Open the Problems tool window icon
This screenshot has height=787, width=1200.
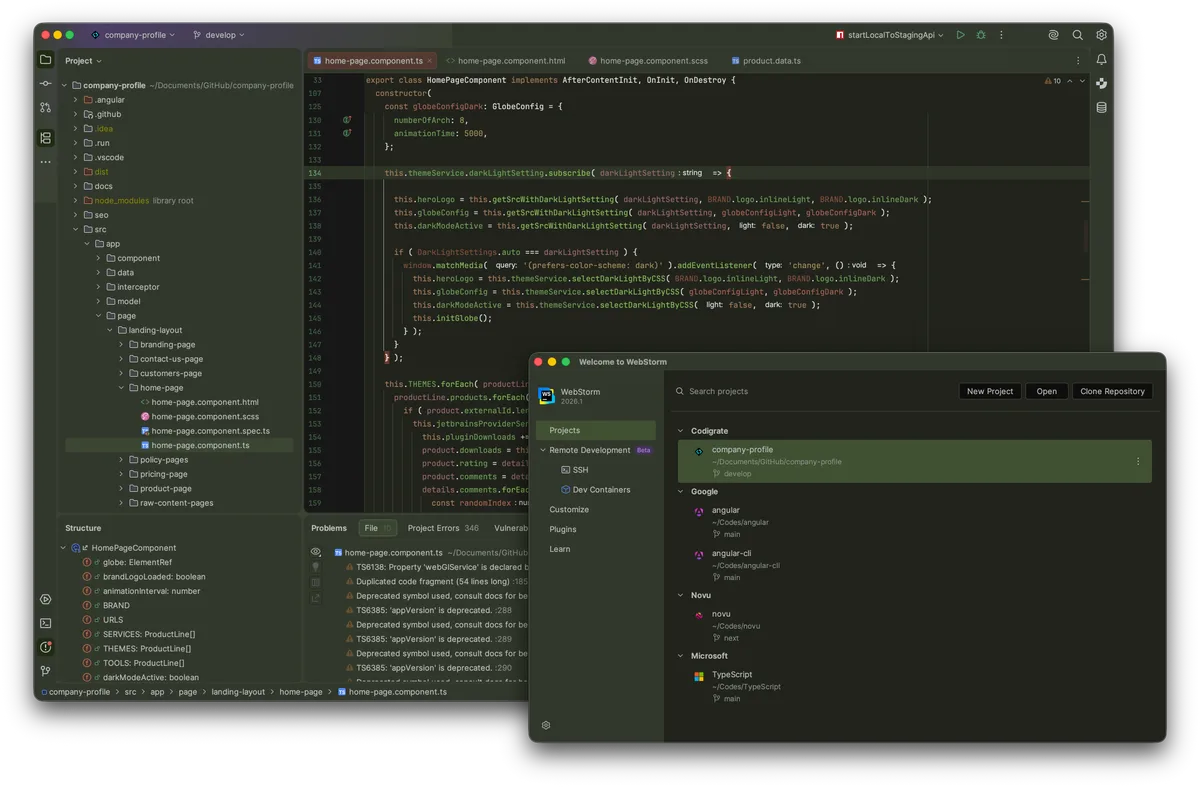45,647
